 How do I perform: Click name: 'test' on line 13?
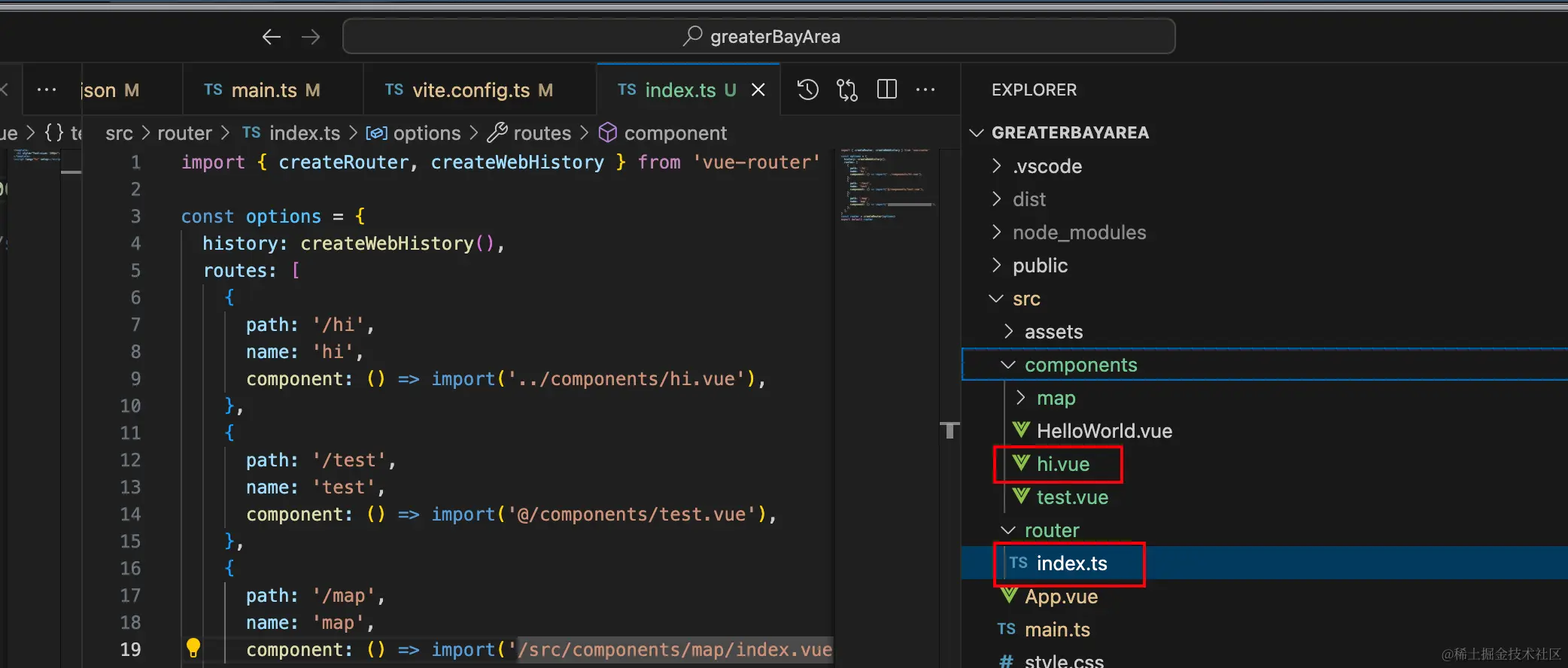[311, 487]
